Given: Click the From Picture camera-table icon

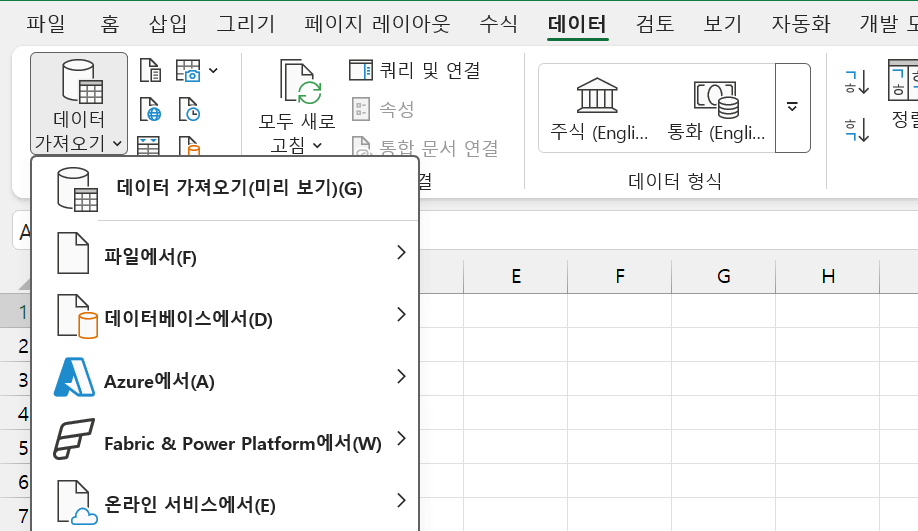Looking at the screenshot, I should point(189,71).
